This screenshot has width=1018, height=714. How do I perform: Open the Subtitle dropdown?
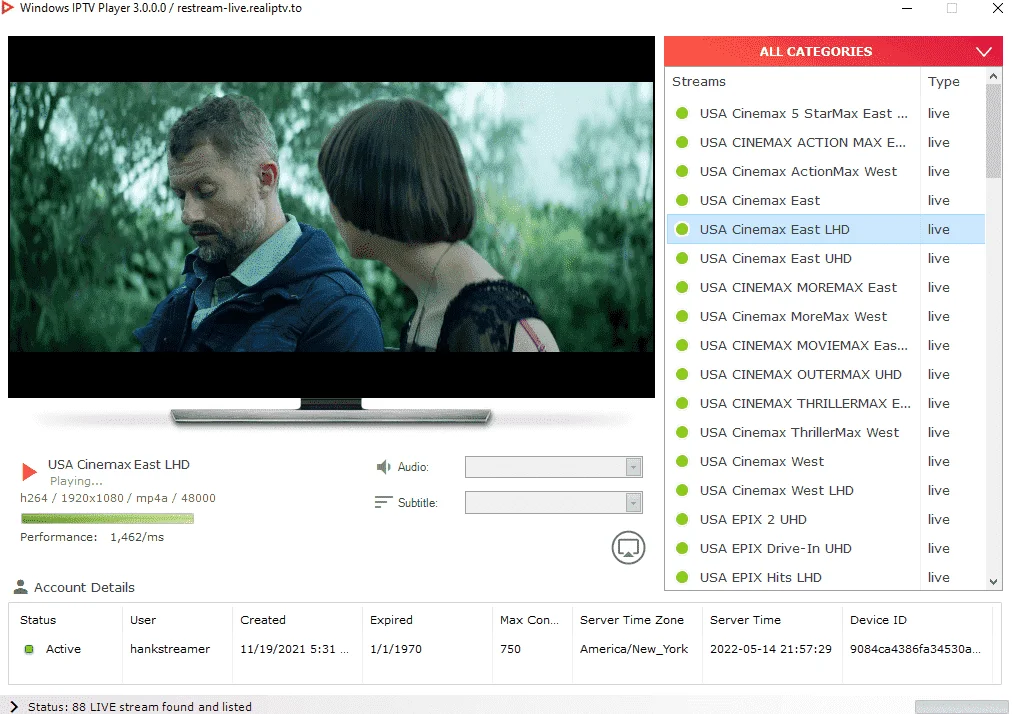tap(553, 502)
